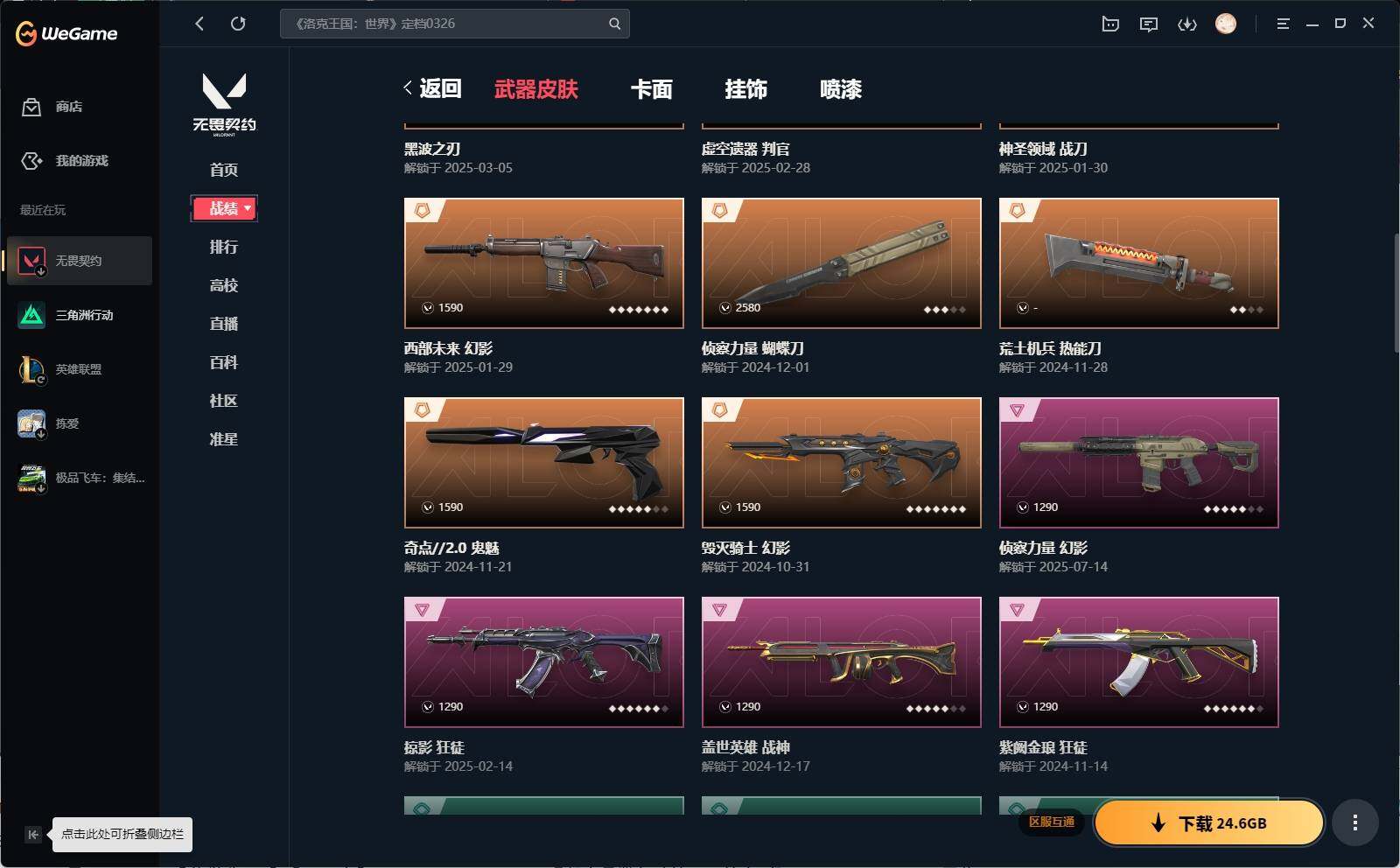
Task: Open 排行 in Valorant navigation
Action: click(224, 247)
